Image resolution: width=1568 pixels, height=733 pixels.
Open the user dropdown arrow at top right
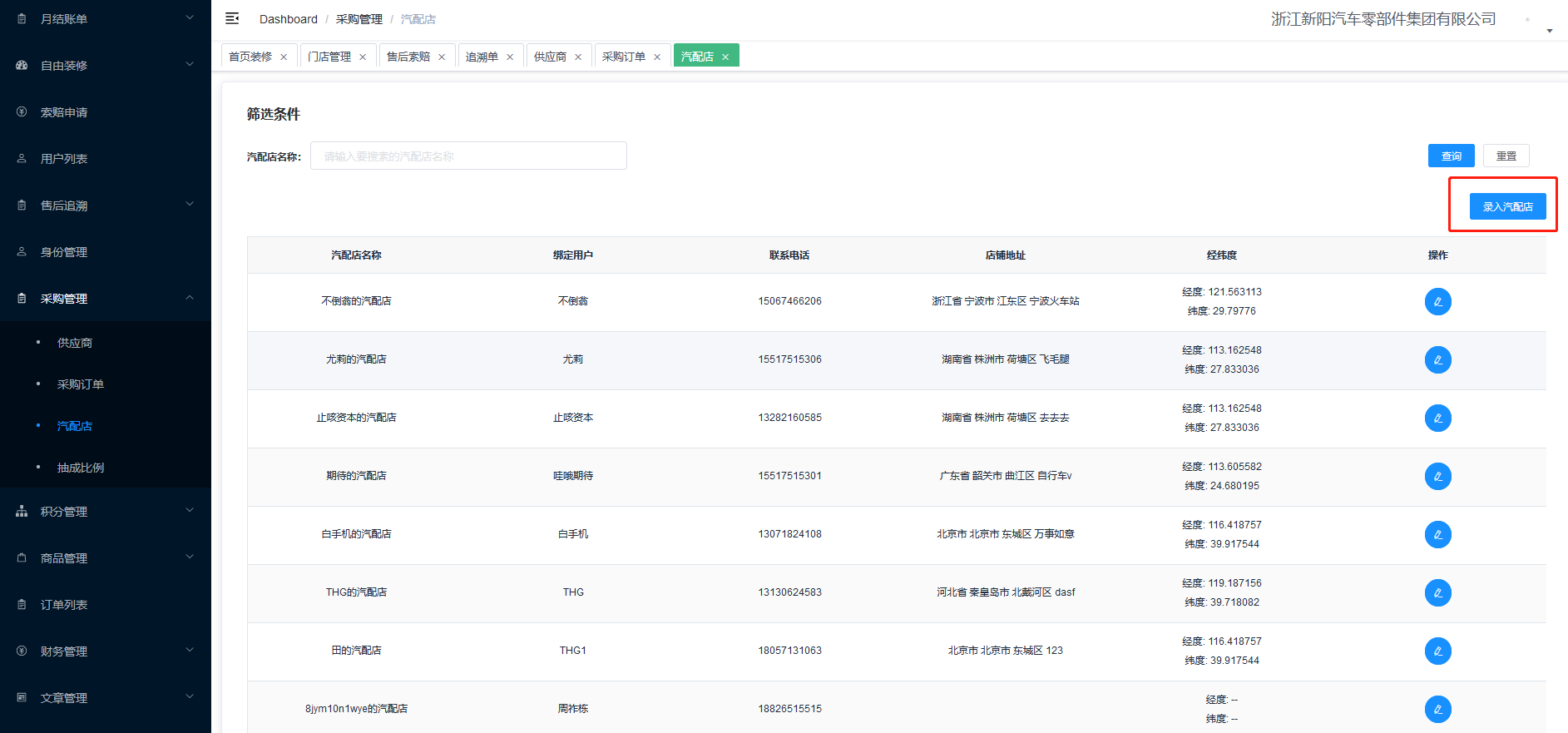[x=1549, y=31]
